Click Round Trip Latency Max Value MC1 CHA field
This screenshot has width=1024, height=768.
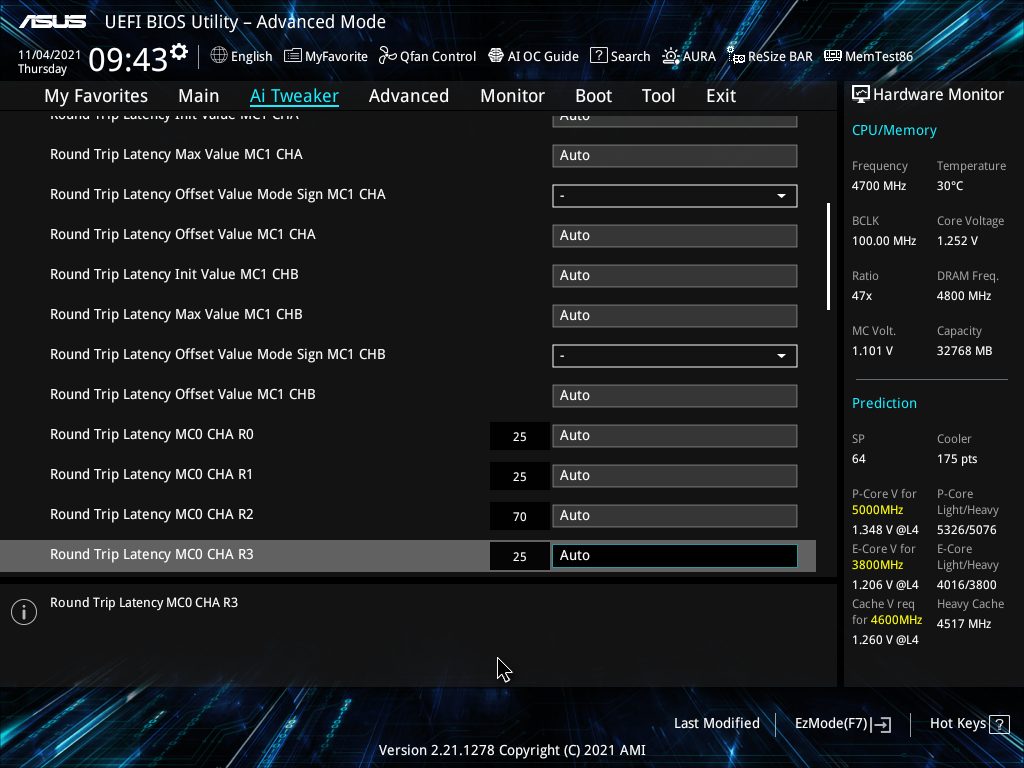[675, 155]
